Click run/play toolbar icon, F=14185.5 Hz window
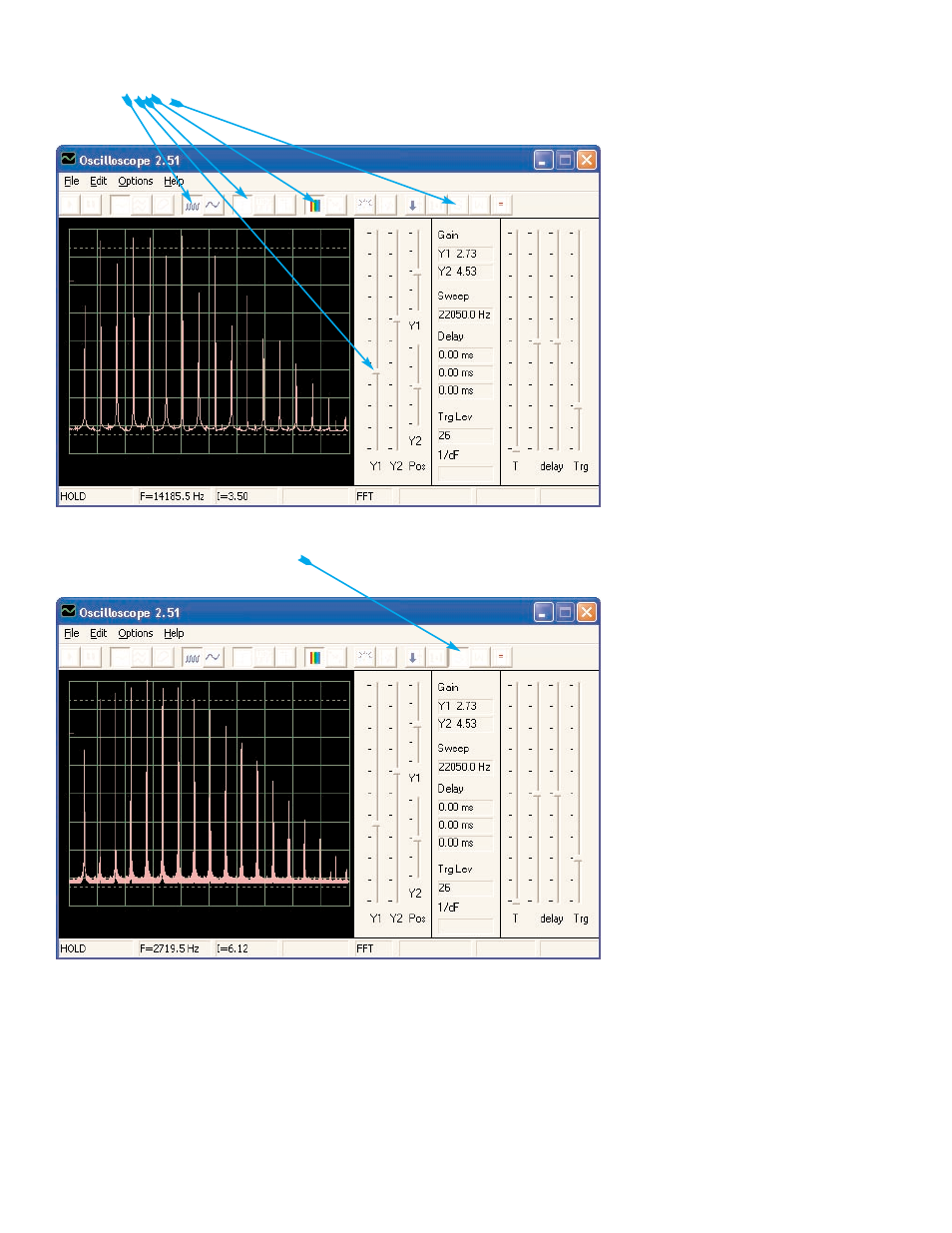 pyautogui.click(x=71, y=205)
